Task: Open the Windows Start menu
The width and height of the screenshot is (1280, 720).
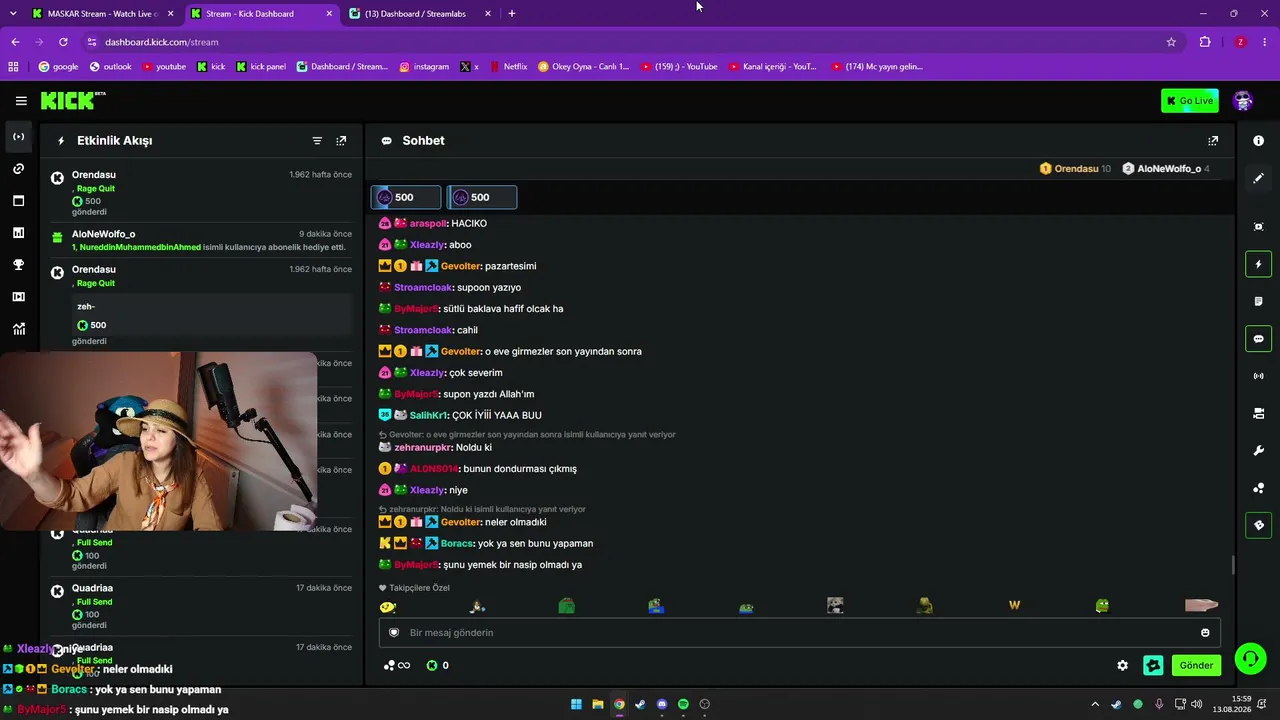Action: [576, 704]
